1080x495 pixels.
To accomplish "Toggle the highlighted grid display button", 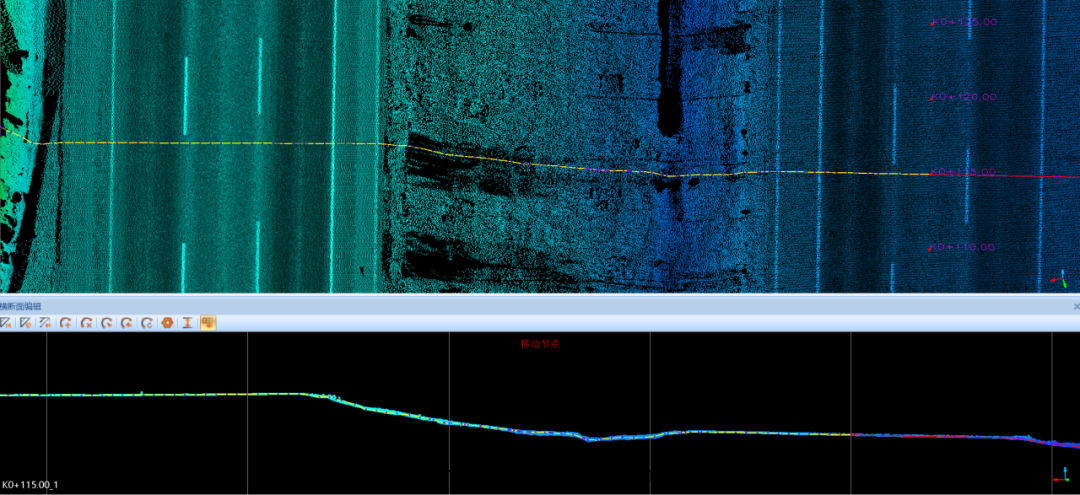I will click(x=208, y=323).
